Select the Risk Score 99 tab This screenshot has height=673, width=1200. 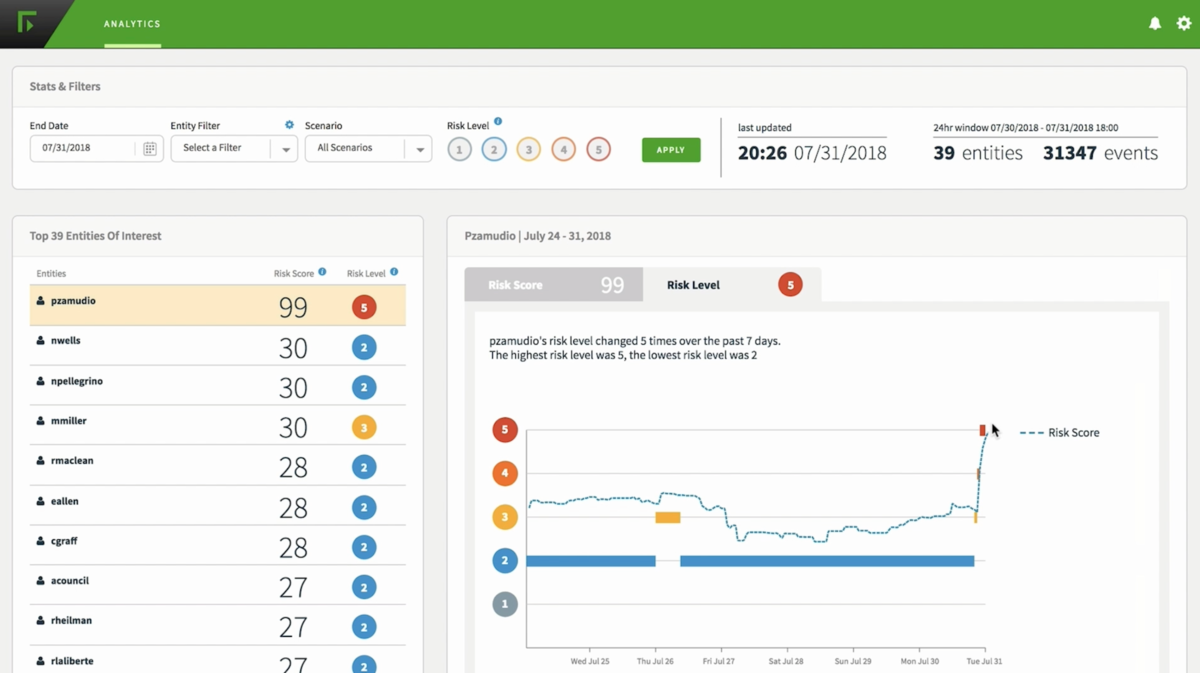point(554,285)
